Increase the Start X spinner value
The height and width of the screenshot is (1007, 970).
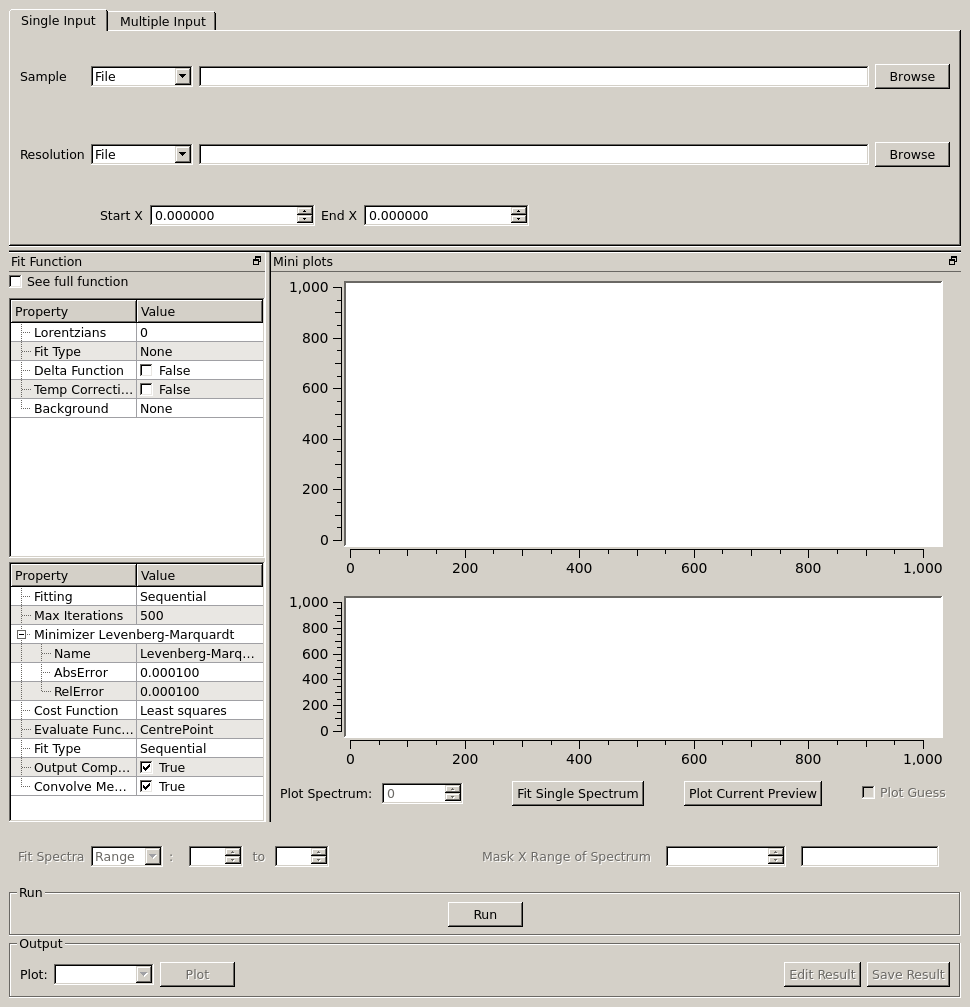coord(304,211)
